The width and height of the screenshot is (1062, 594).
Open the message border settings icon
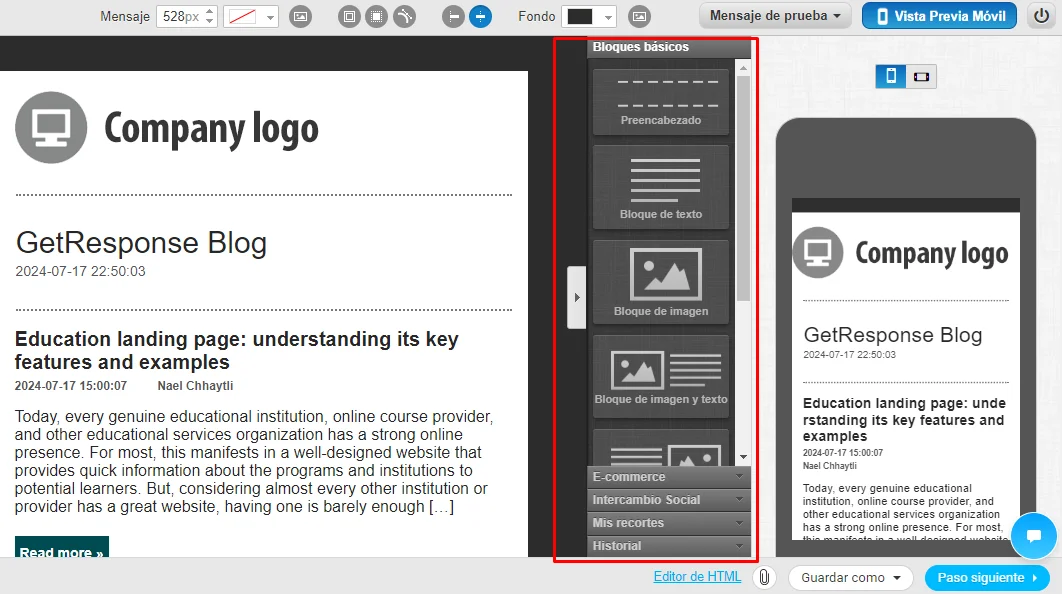[x=349, y=16]
